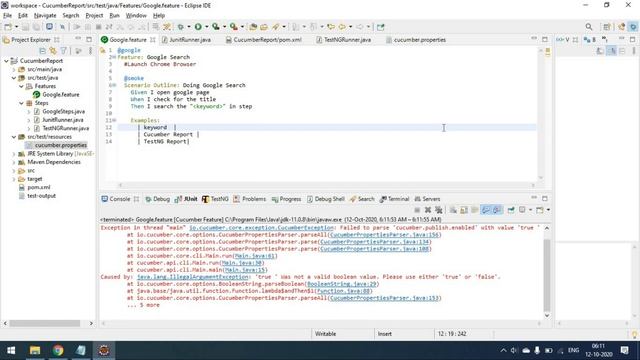Click the Open Type toolbar icon
The width and height of the screenshot is (640, 360).
pos(253,27)
